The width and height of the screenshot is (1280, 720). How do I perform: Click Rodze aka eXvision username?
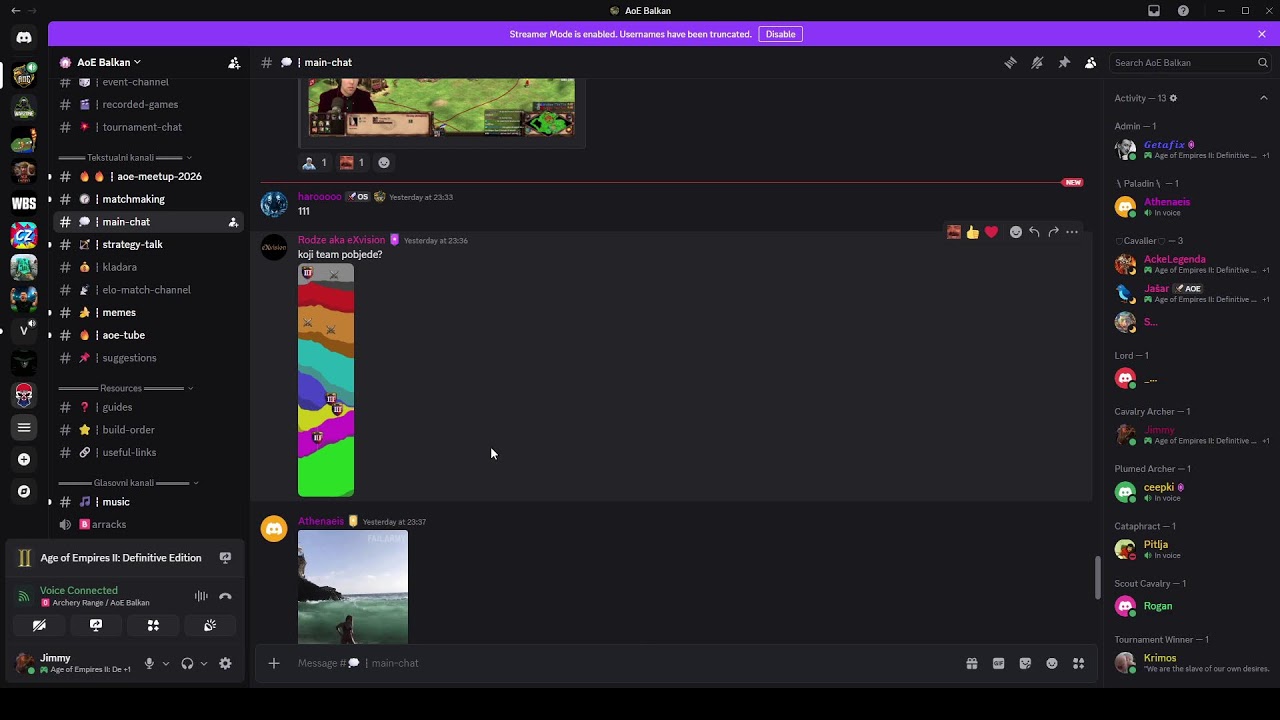(341, 240)
